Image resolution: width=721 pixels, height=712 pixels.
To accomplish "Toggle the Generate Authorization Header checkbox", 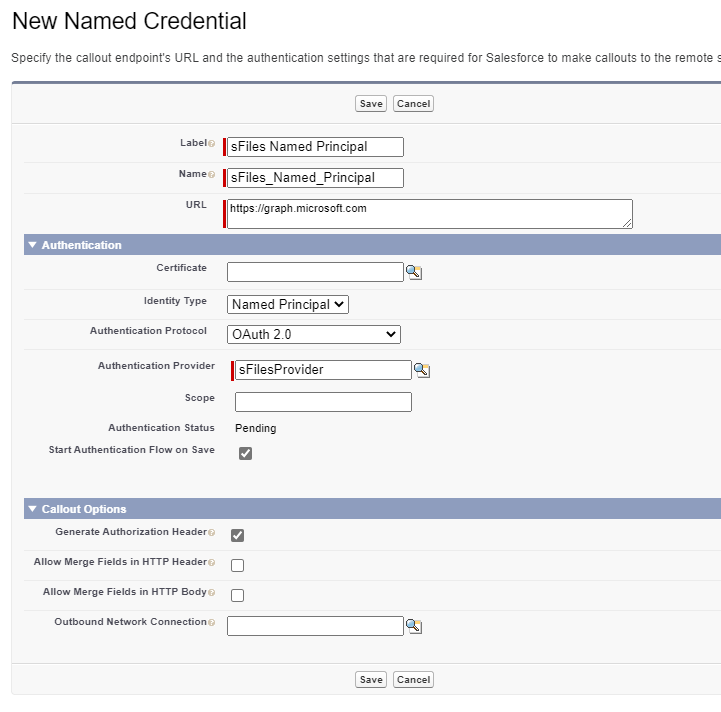I will [238, 535].
